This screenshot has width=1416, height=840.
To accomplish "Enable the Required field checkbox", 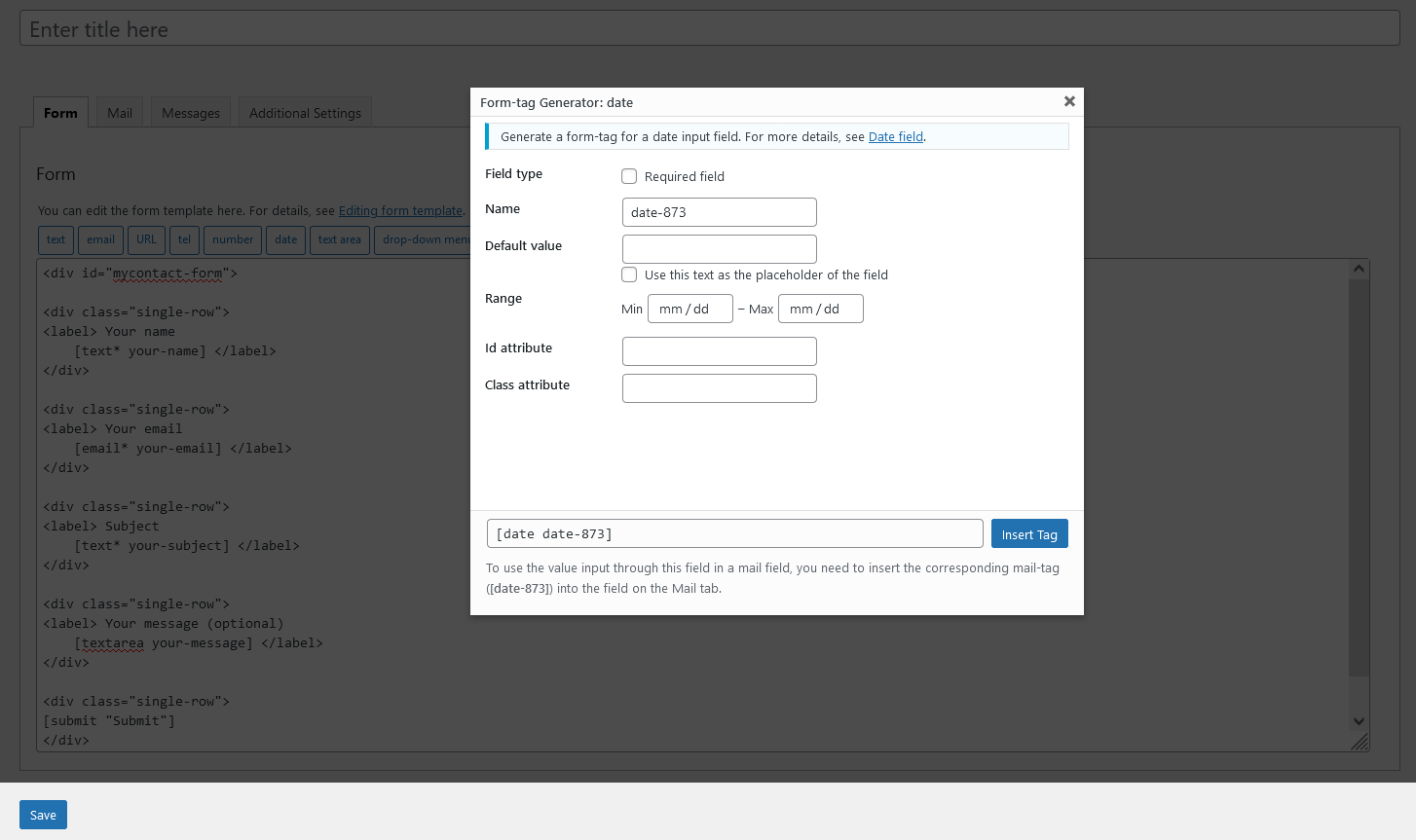I will [629, 176].
